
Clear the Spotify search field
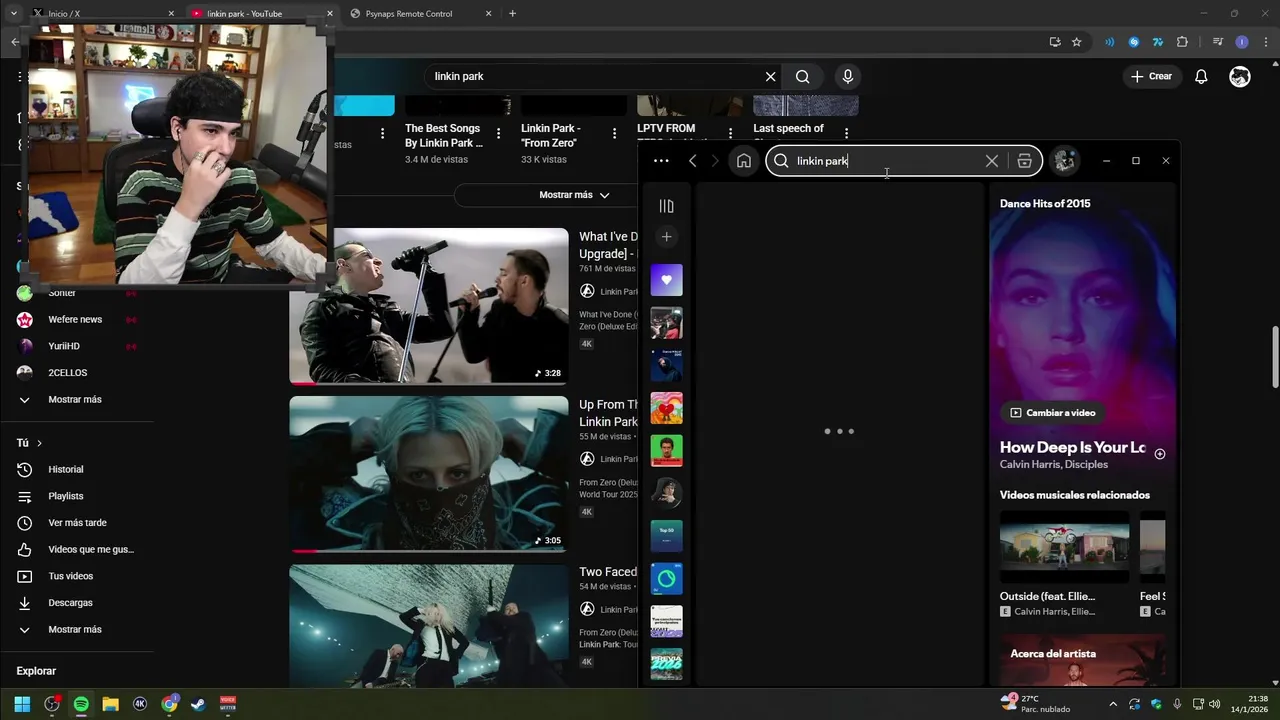[991, 161]
